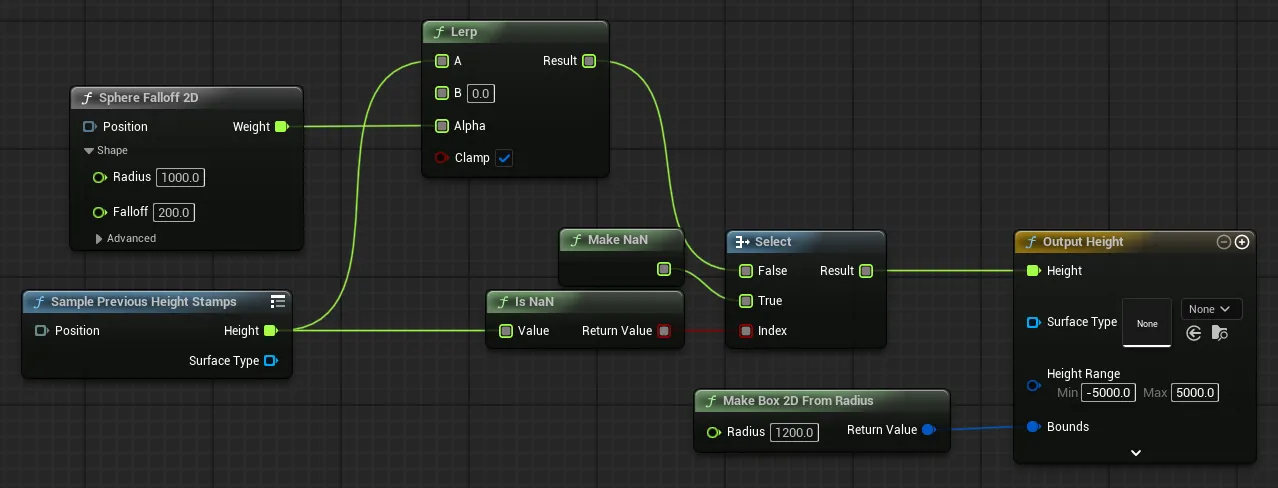1278x488 pixels.
Task: Expand the Advanced section in Sphere Falloff 2D
Action: [x=99, y=239]
